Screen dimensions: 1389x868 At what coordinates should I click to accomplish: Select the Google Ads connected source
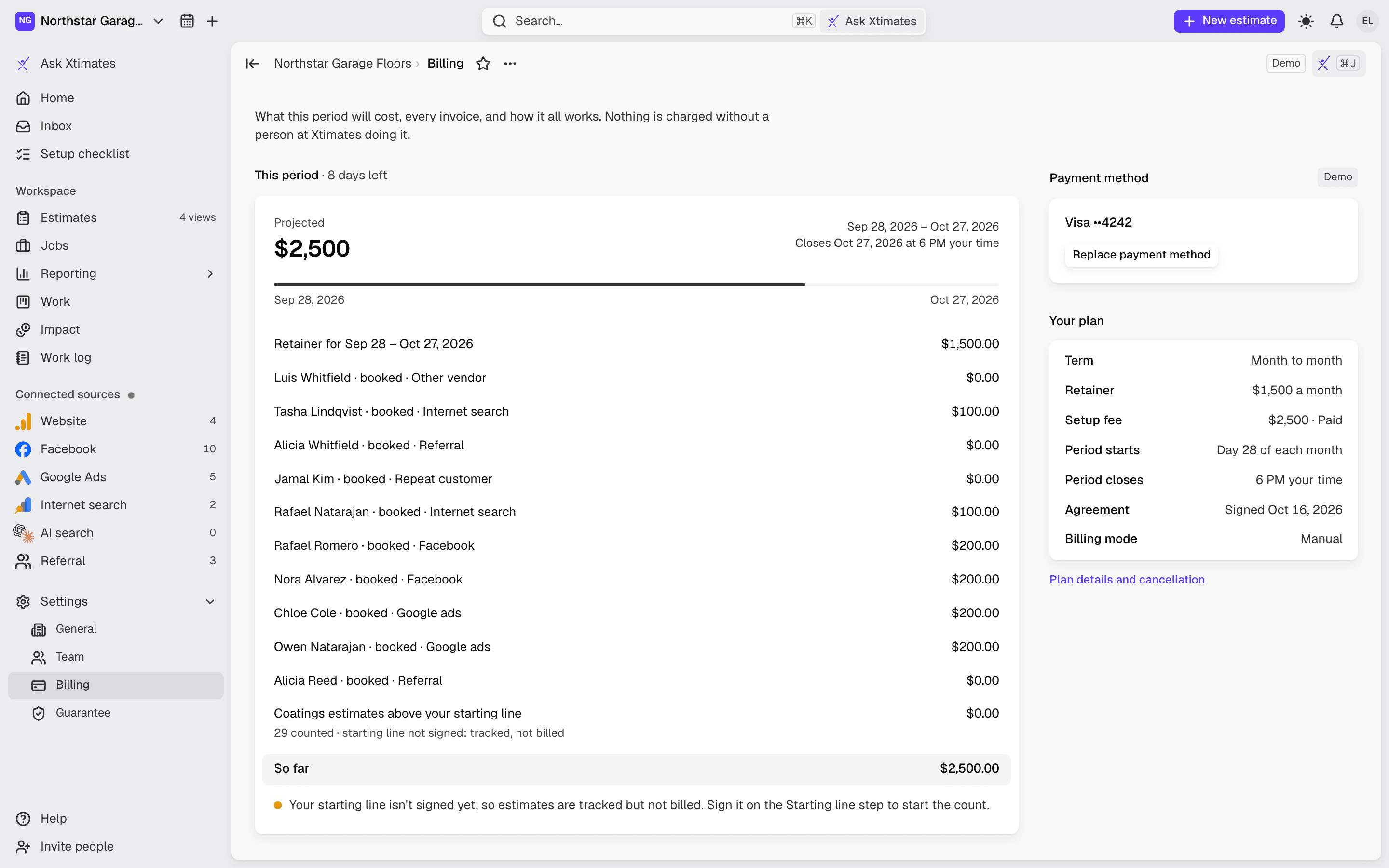click(115, 477)
